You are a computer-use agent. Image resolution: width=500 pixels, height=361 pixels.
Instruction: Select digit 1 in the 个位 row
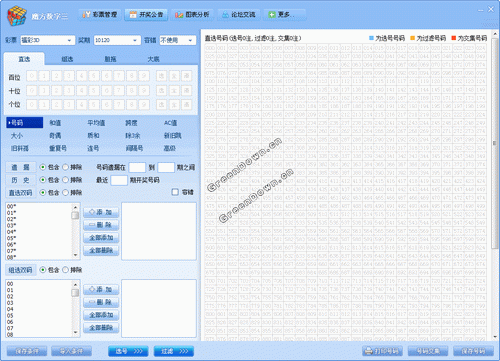pos(44,104)
